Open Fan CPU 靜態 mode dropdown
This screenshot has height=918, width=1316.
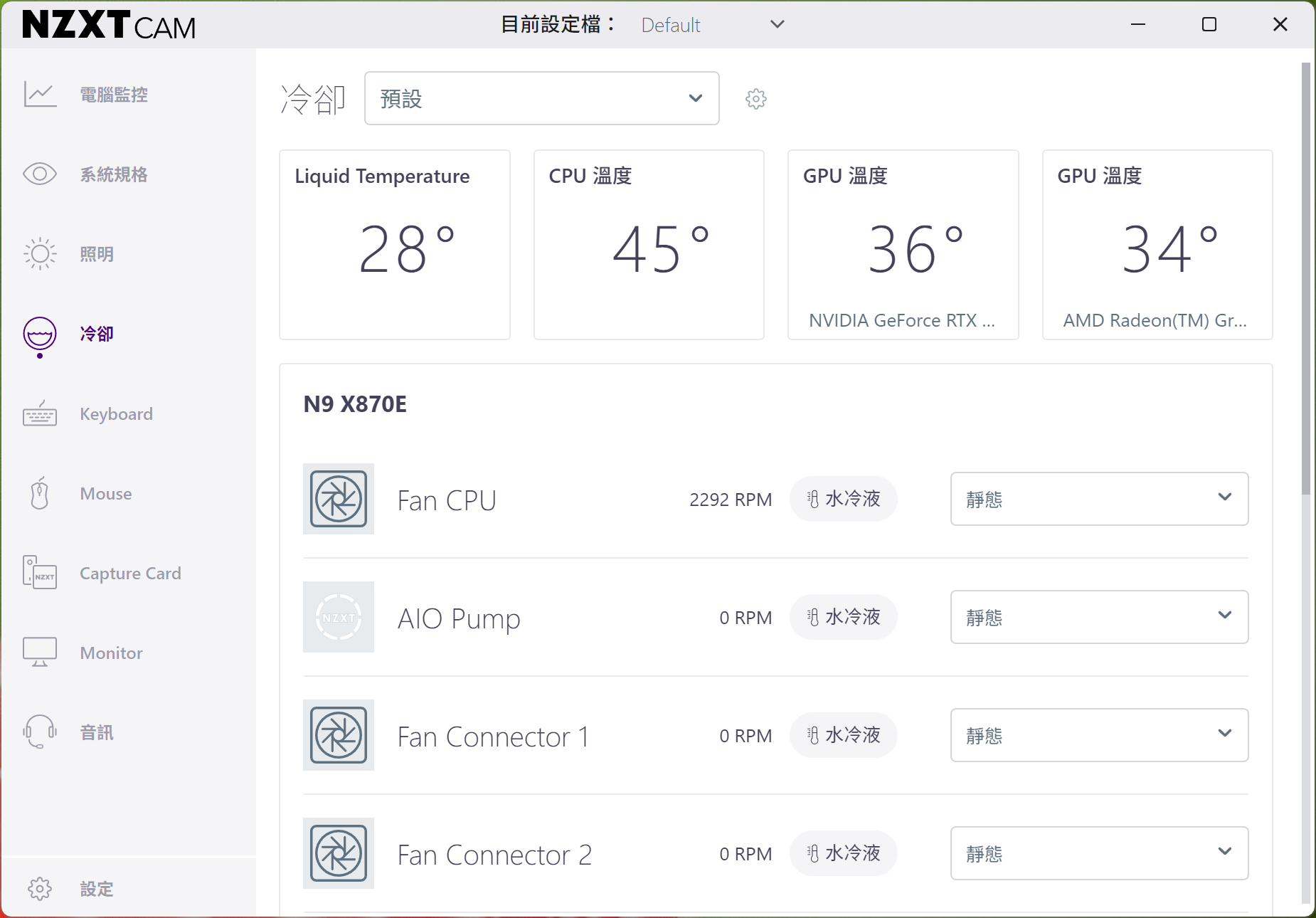point(1099,499)
